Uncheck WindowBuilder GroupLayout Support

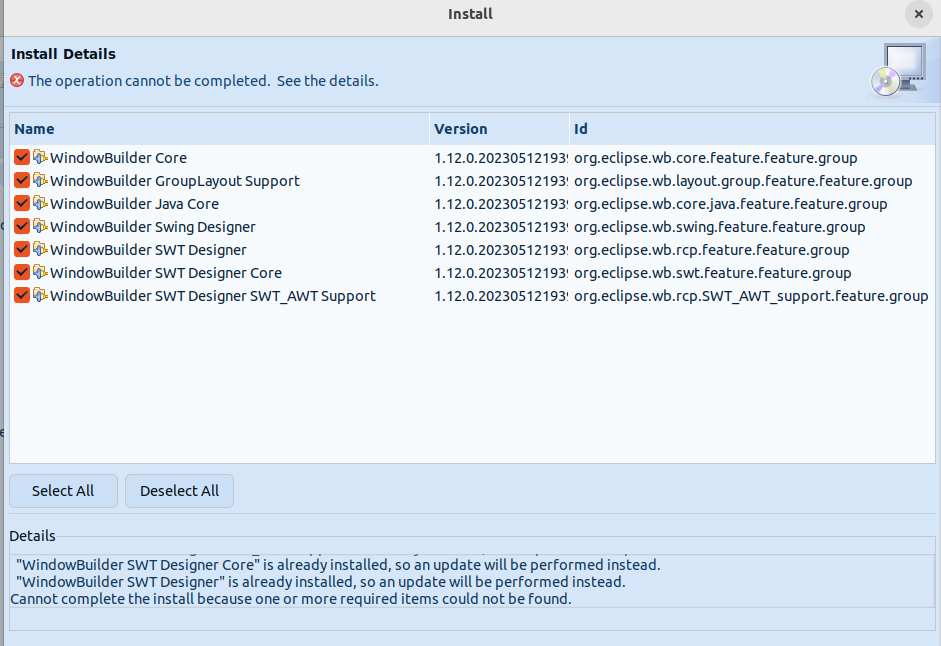click(x=21, y=180)
